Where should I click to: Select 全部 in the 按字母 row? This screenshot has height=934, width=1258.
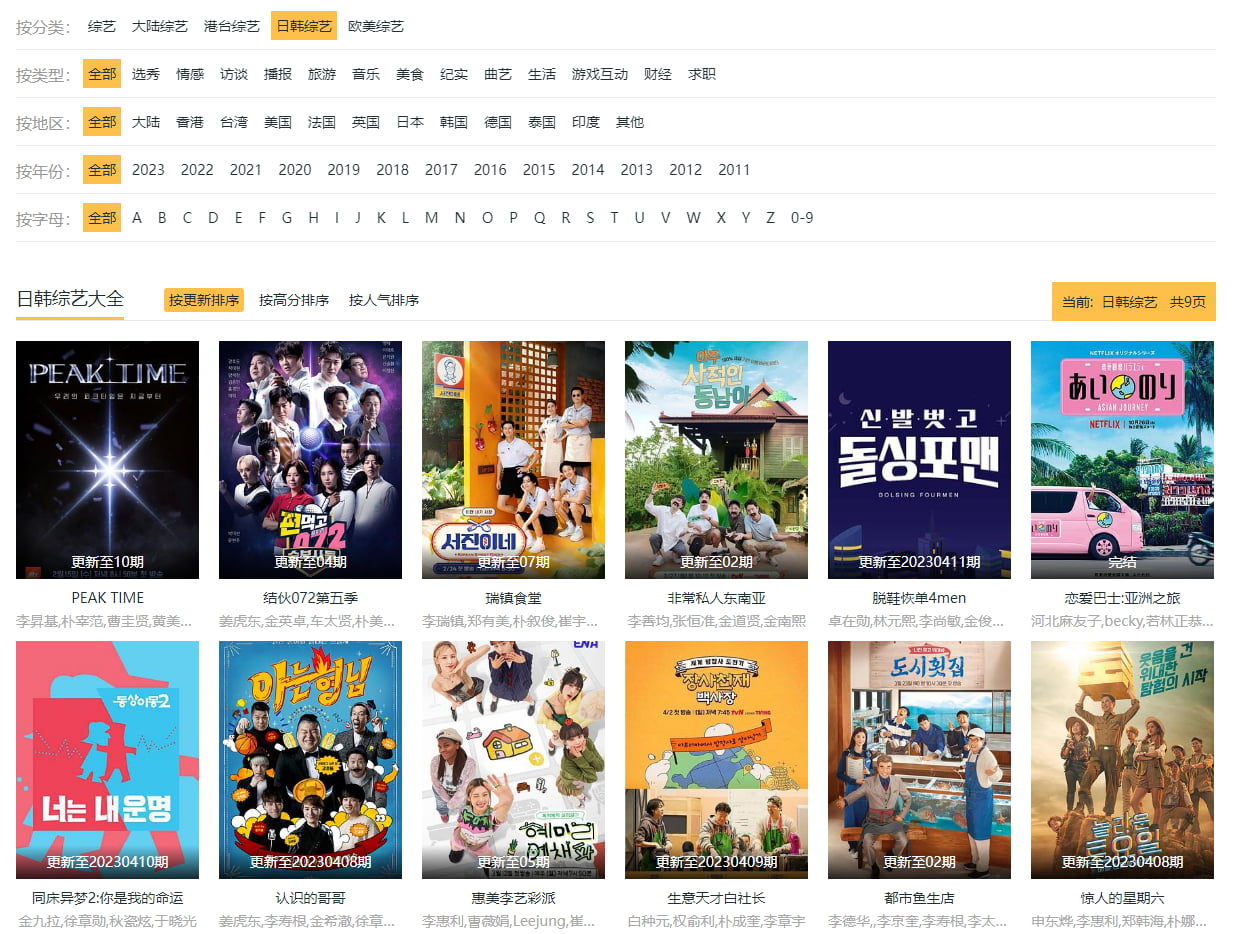(102, 218)
